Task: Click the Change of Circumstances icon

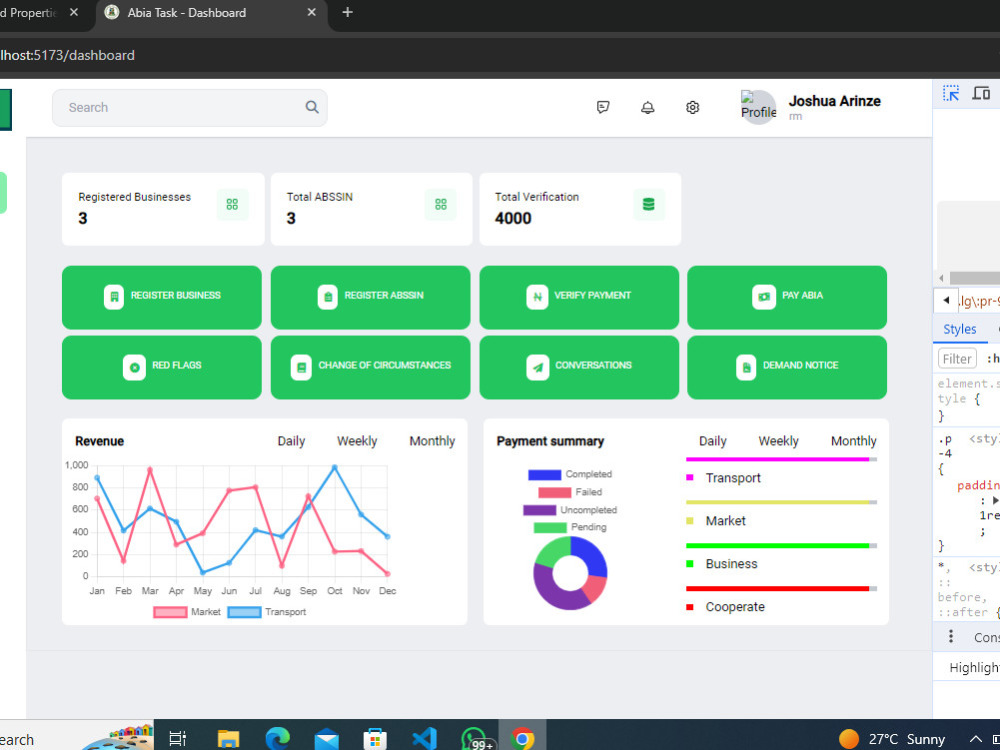Action: point(301,367)
